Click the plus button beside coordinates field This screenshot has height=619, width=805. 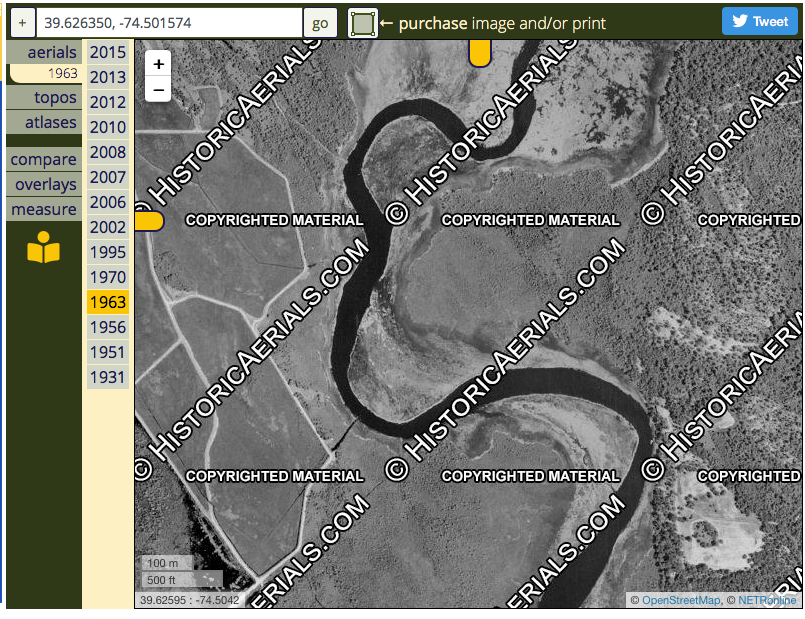[21, 23]
